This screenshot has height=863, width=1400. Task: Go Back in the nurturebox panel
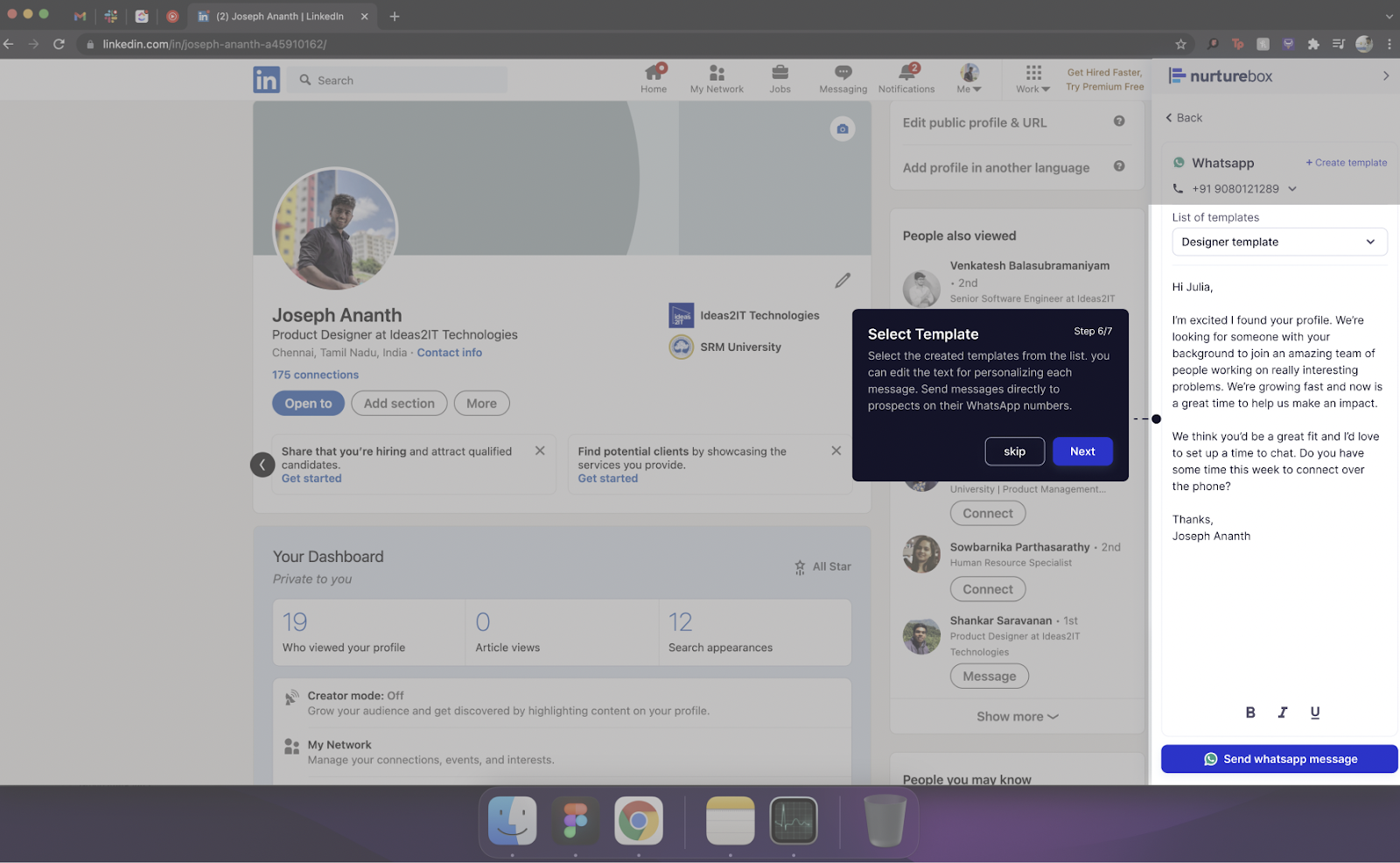click(x=1184, y=118)
